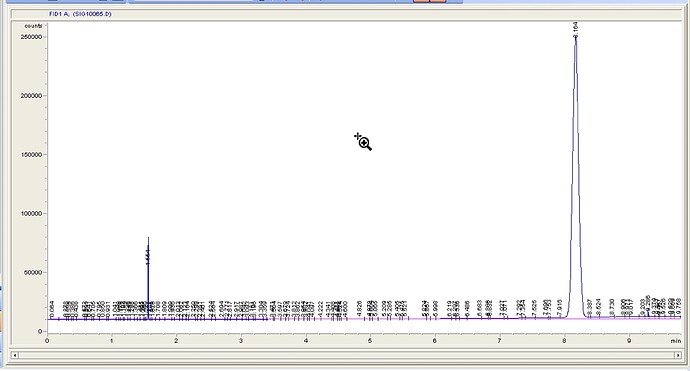Click the 50000 label on the y-axis
The width and height of the screenshot is (690, 371).
point(33,273)
